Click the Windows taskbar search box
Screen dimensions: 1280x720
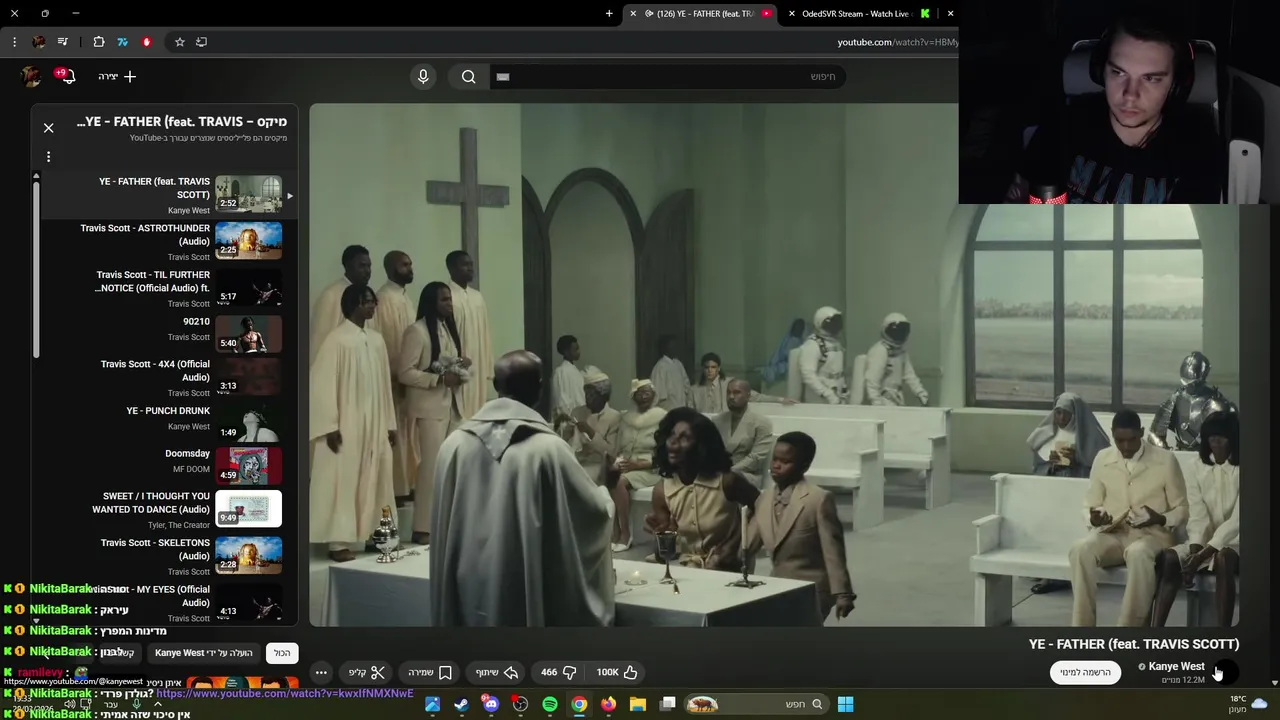pos(755,704)
